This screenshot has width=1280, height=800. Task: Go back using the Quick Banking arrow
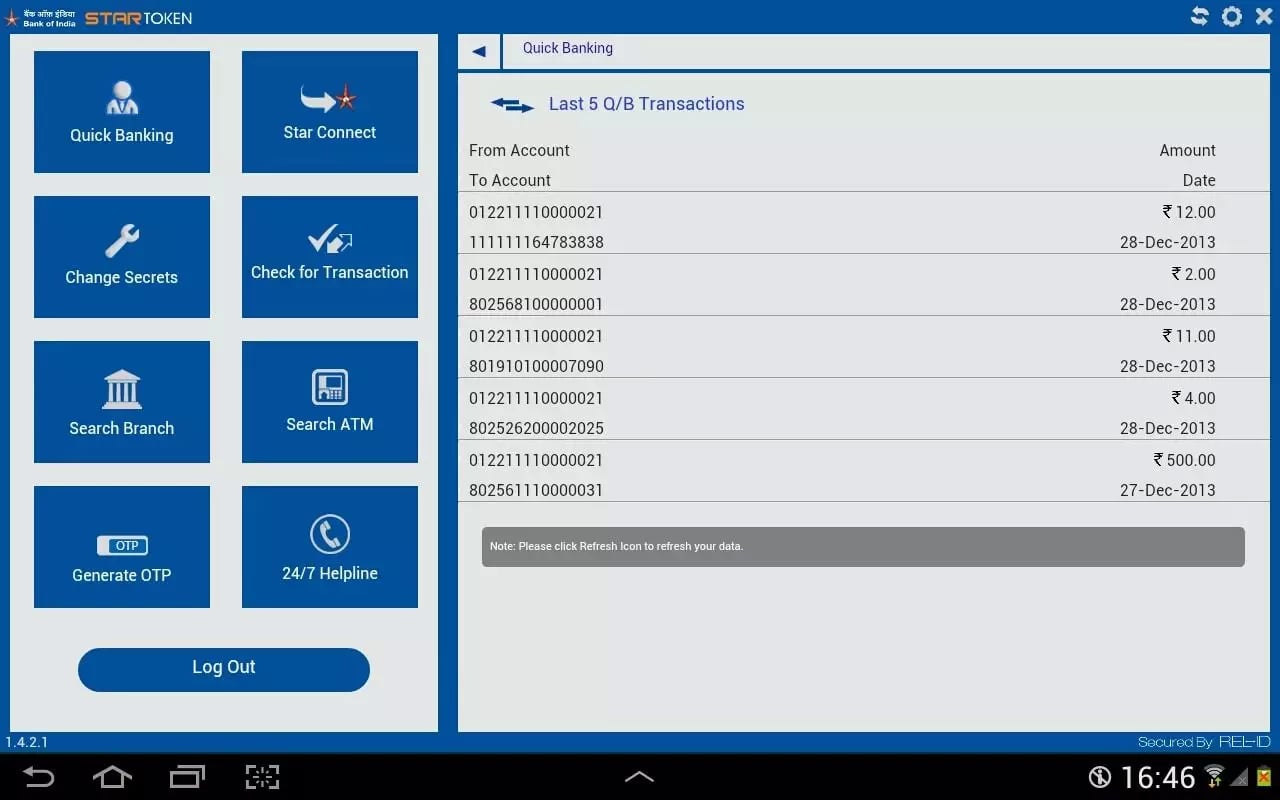[x=479, y=51]
